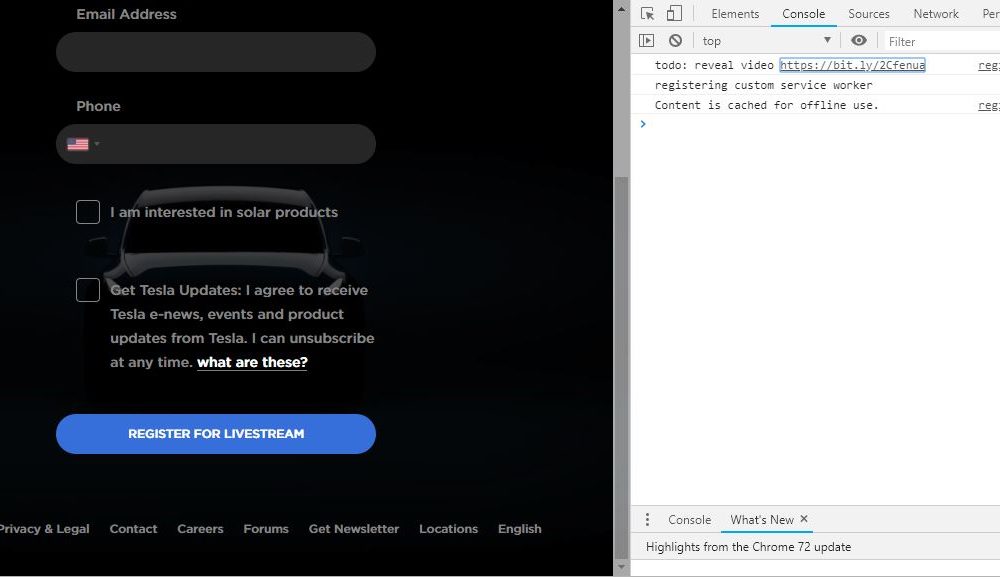Open source link of the 'Content is cached' log
This screenshot has height=579, width=1000.
pyautogui.click(x=989, y=105)
